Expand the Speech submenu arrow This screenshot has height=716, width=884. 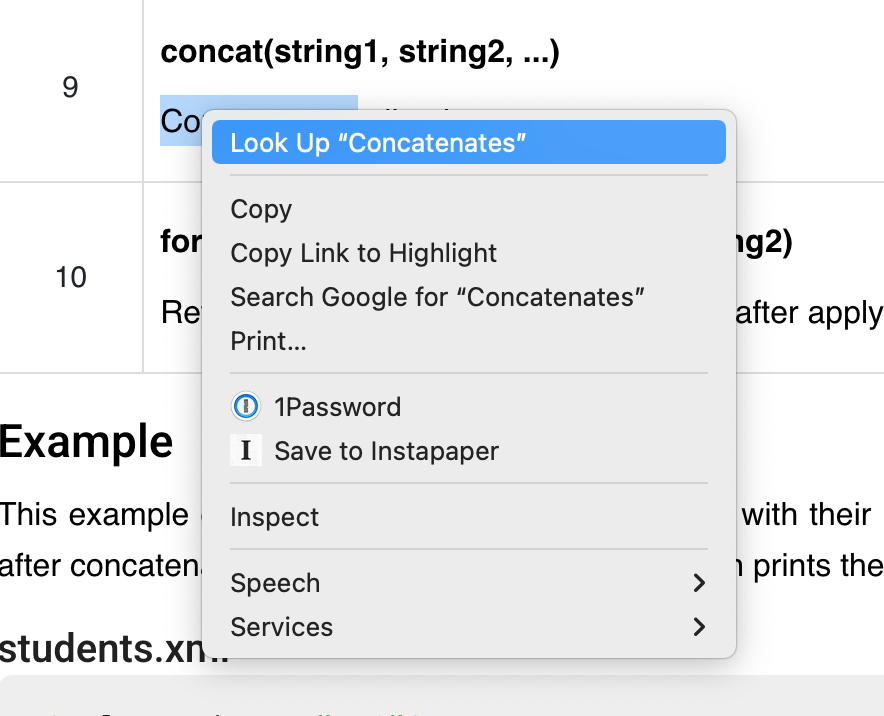click(x=699, y=583)
